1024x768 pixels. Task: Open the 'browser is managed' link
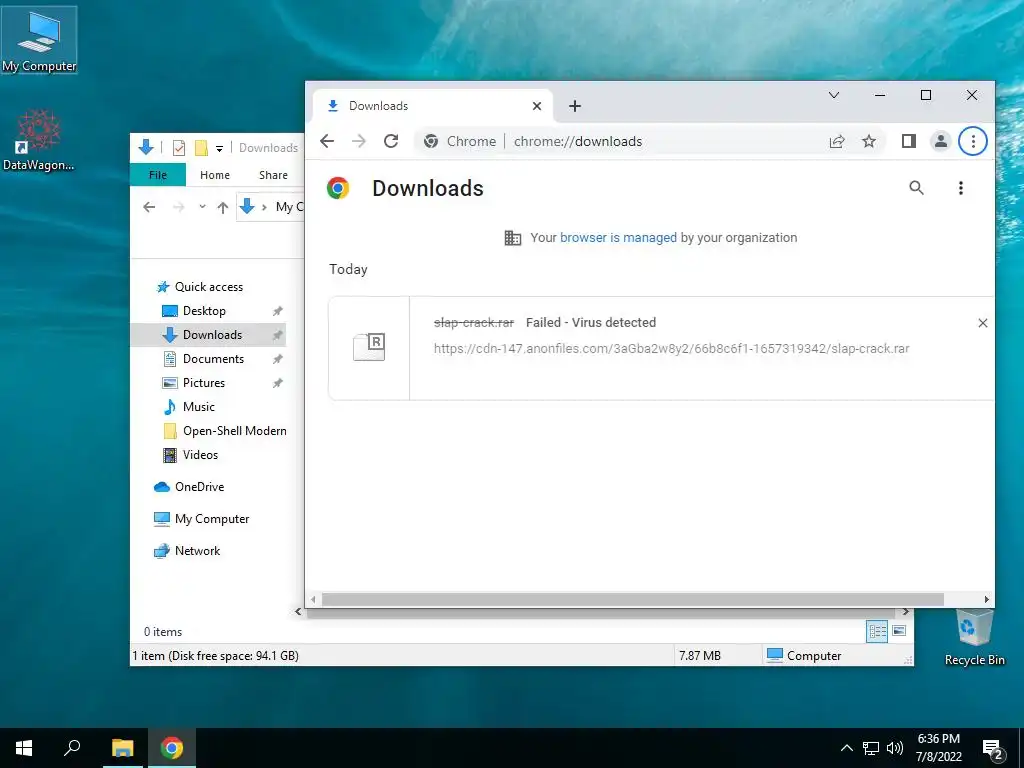pos(618,238)
